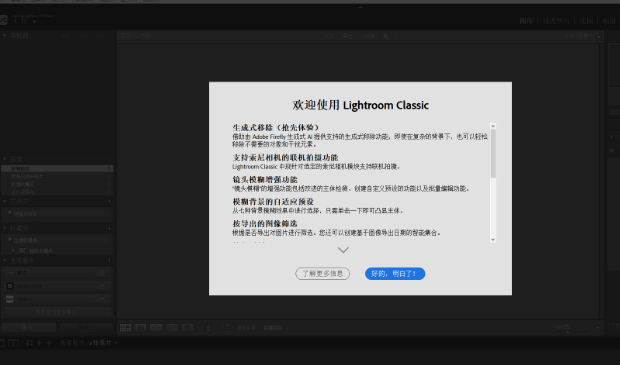Open the 图库 module
The image size is (620, 365).
pos(526,21)
